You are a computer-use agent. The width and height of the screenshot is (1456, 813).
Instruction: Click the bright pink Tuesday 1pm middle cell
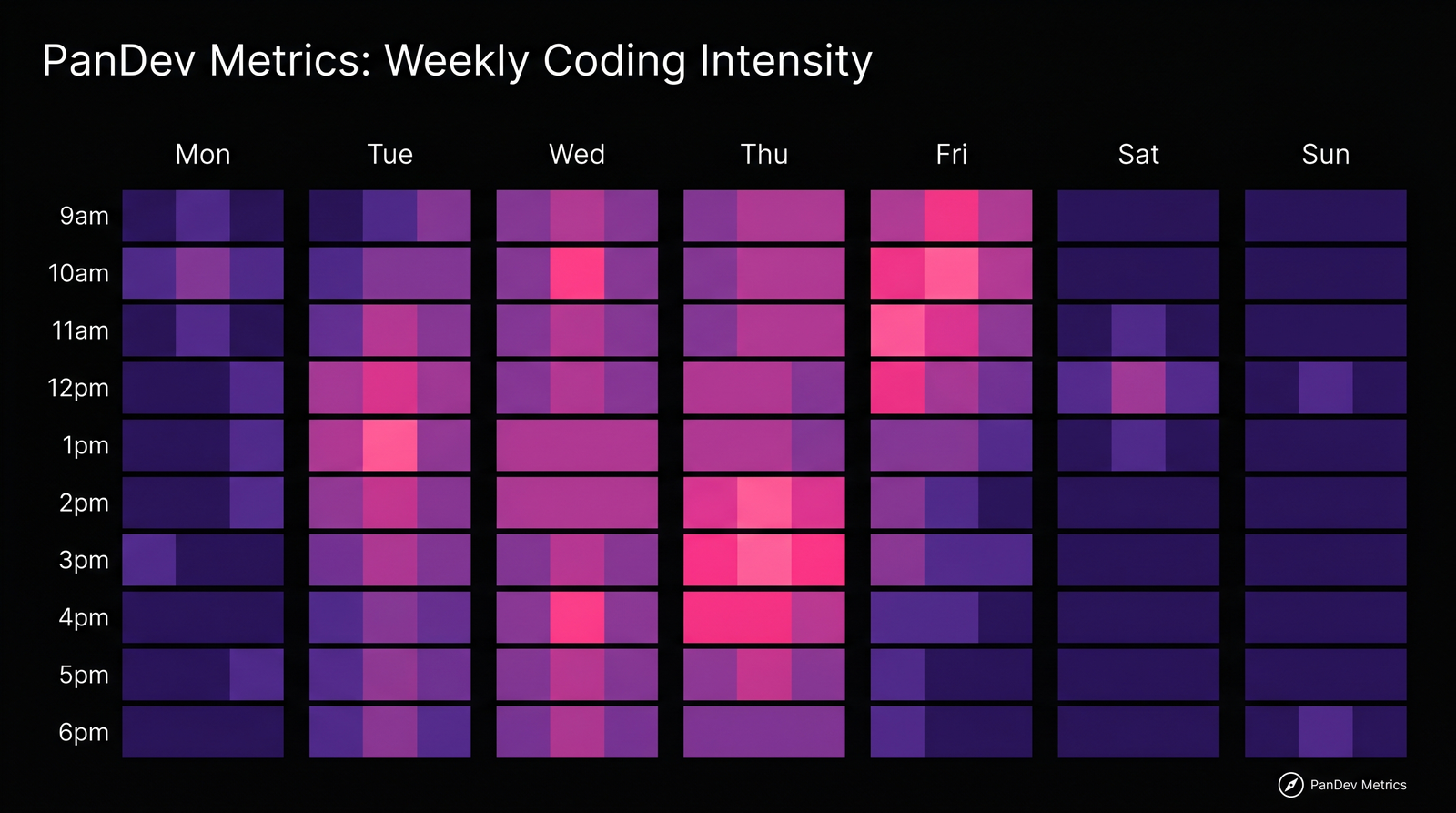pyautogui.click(x=390, y=445)
